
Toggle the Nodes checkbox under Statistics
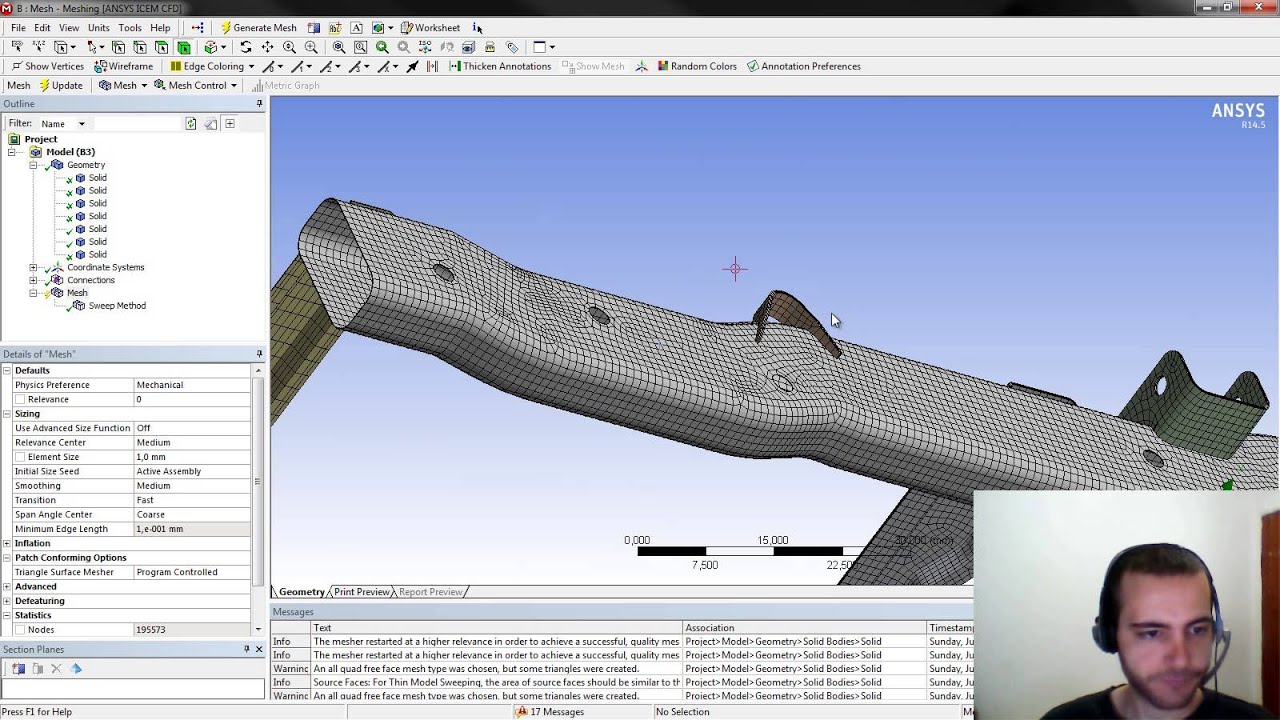(20, 630)
